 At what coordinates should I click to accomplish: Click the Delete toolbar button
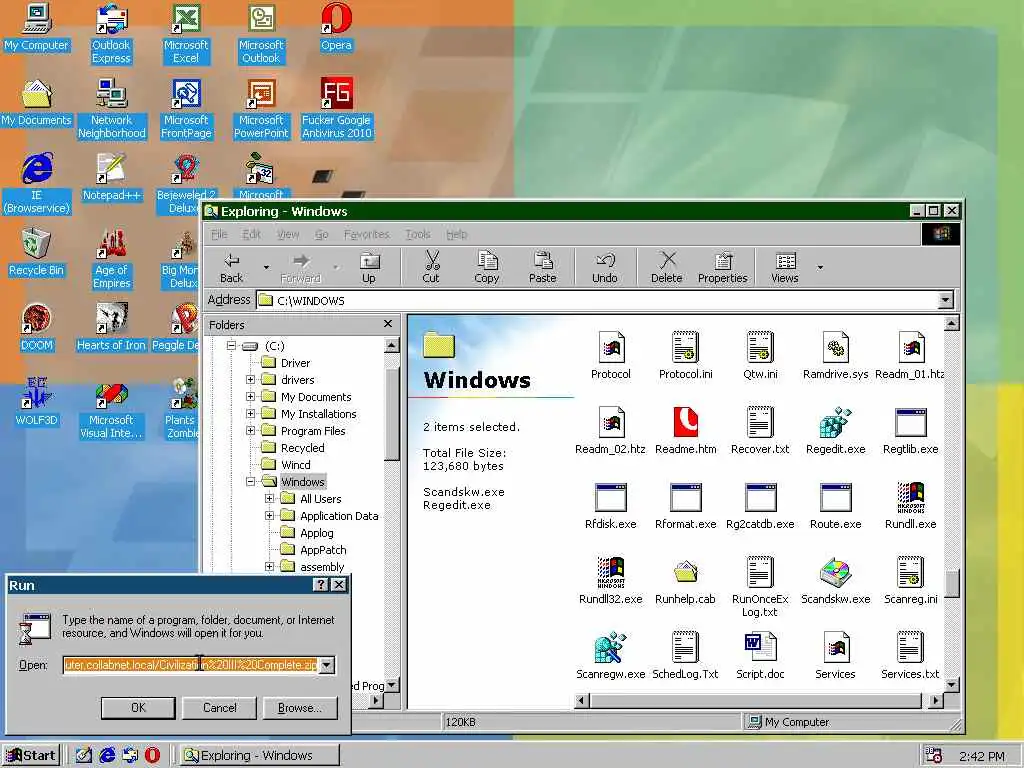click(x=666, y=267)
